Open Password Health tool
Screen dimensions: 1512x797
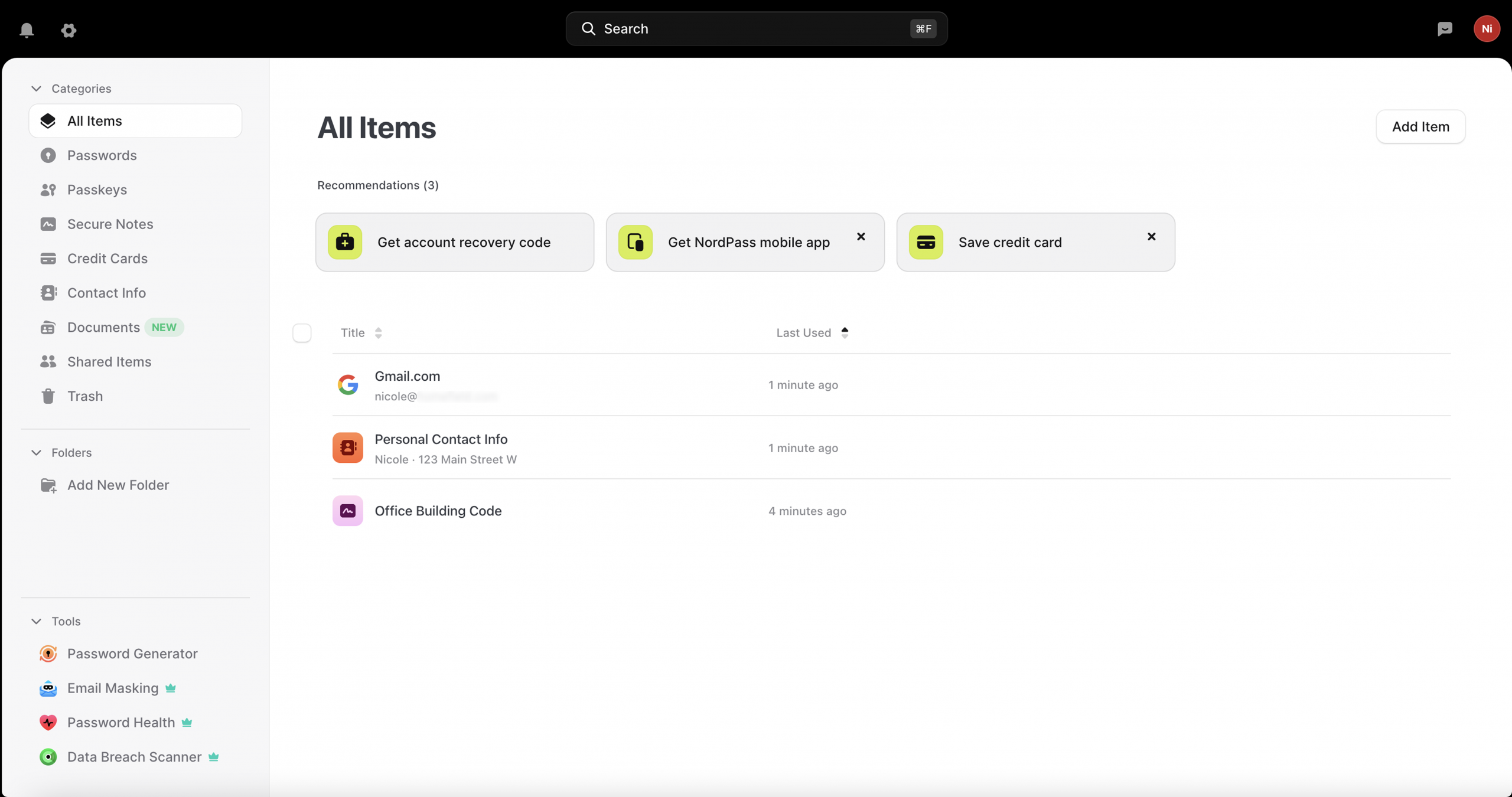tap(121, 723)
